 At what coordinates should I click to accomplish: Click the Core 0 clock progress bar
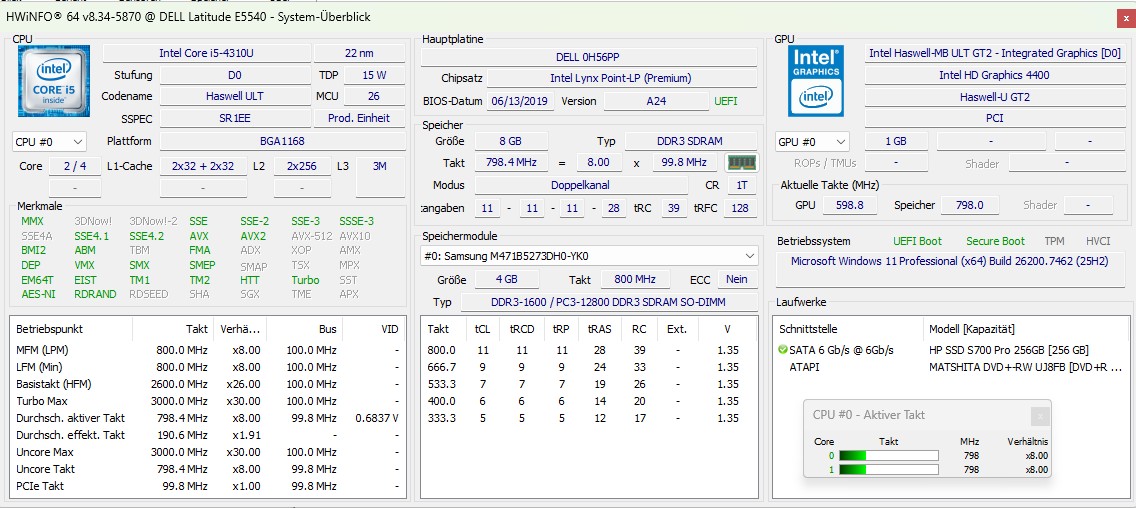(888, 456)
